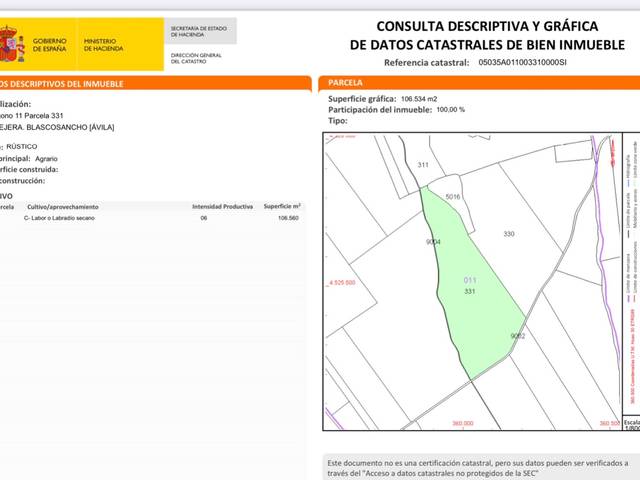Click the 9004 road label on map

pos(433,242)
